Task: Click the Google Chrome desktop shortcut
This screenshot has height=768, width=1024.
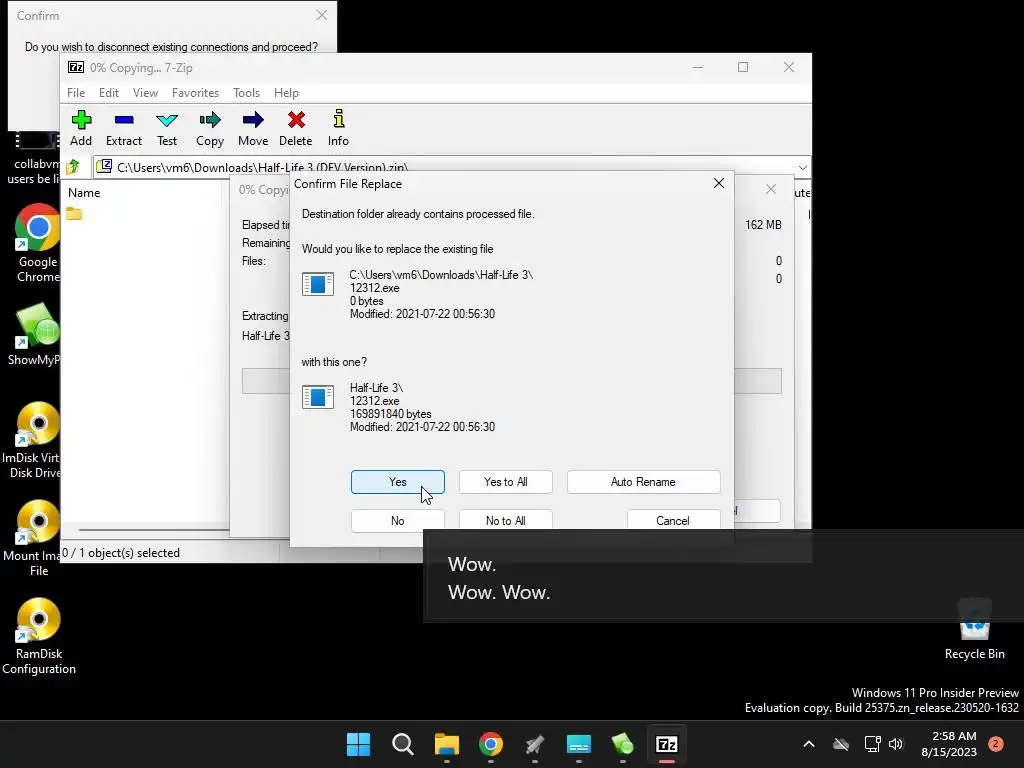Action: (x=37, y=243)
